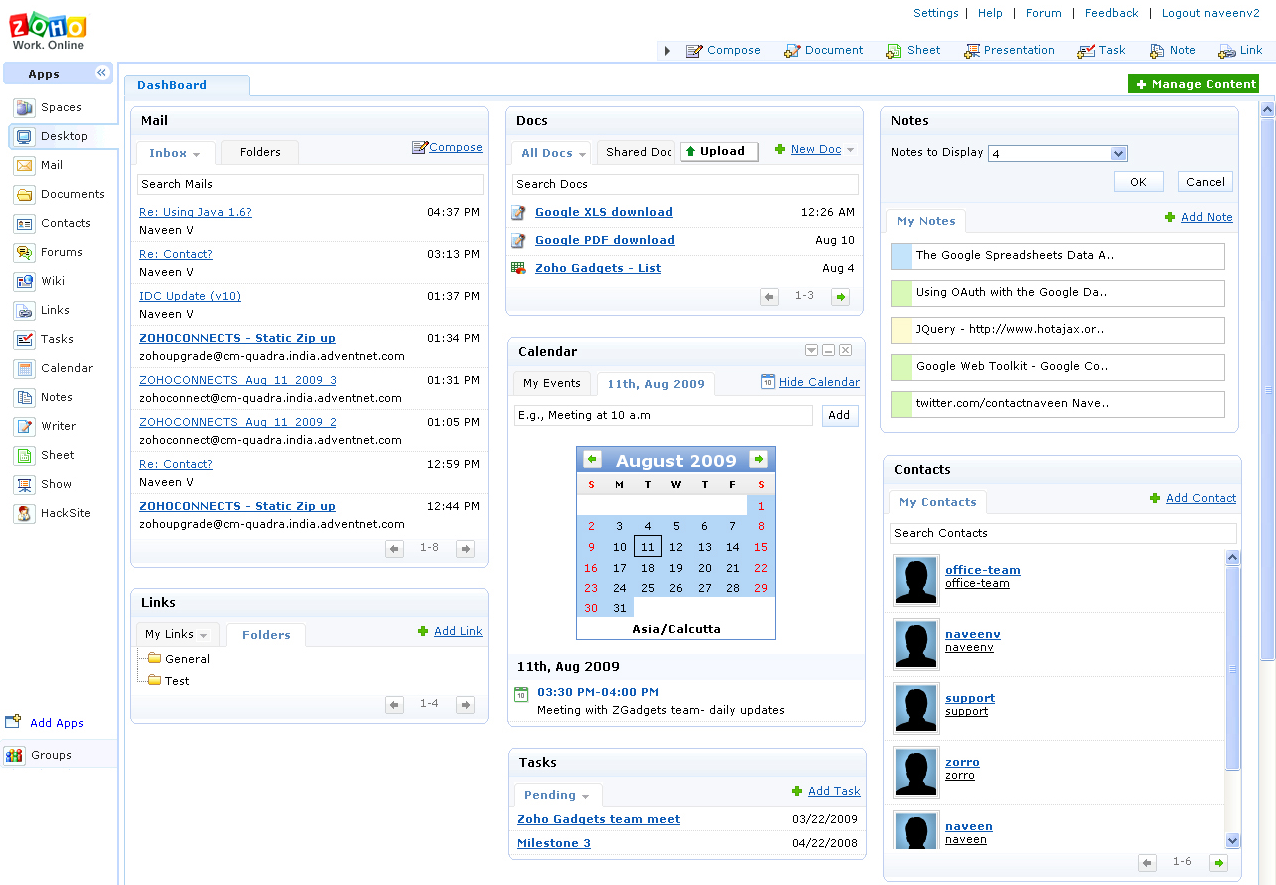Viewport: 1276px width, 885px height.
Task: Switch to My Events tab
Action: 552,383
